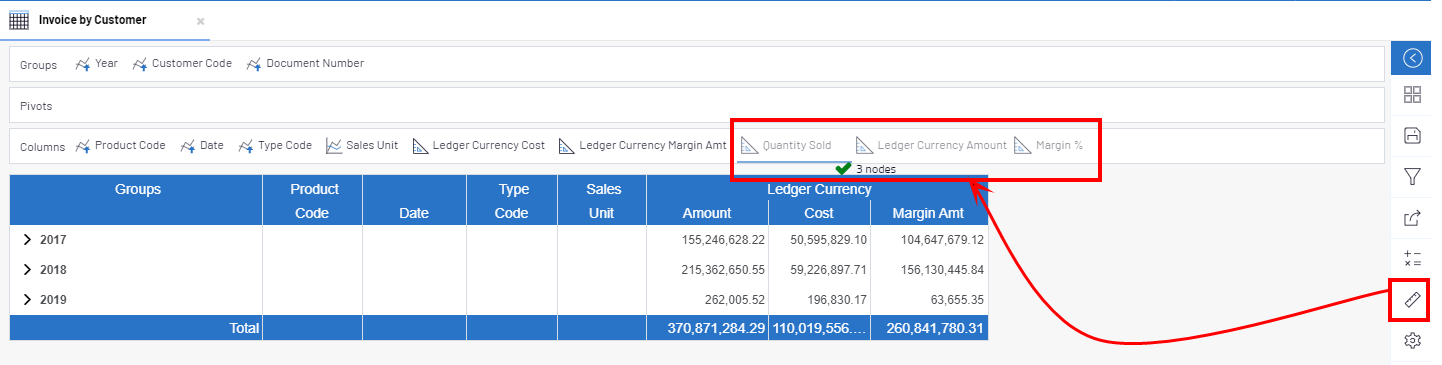Image resolution: width=1442 pixels, height=365 pixels.
Task: Collapse the side panel with arrow button
Action: 1412,58
